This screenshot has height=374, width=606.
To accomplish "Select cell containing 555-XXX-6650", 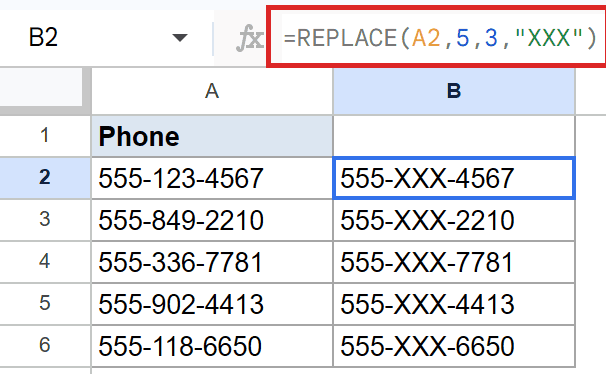I will point(454,345).
